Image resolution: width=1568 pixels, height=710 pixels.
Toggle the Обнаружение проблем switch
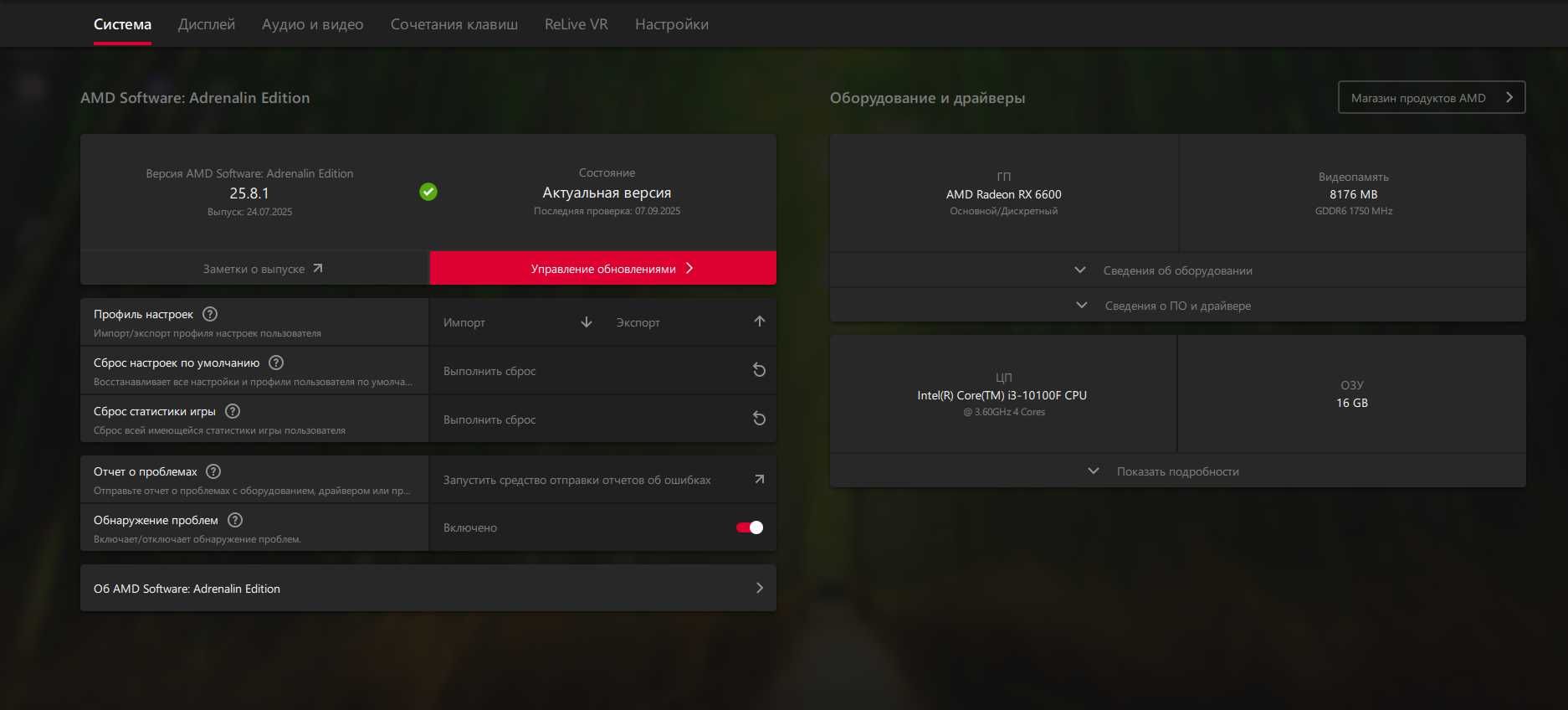750,527
